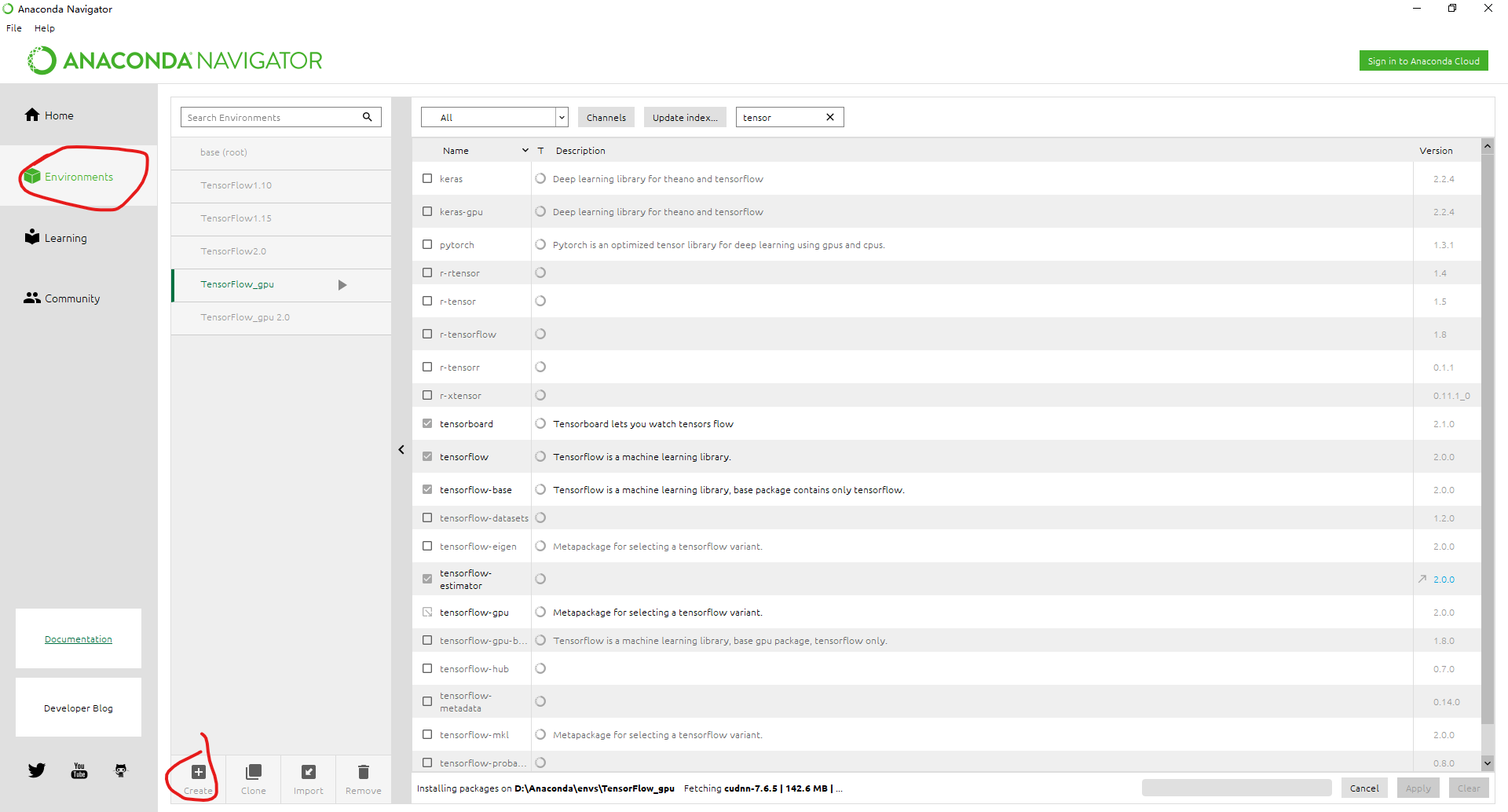Select the TensorFlow2.0 environment
The image size is (1508, 812).
[x=281, y=251]
